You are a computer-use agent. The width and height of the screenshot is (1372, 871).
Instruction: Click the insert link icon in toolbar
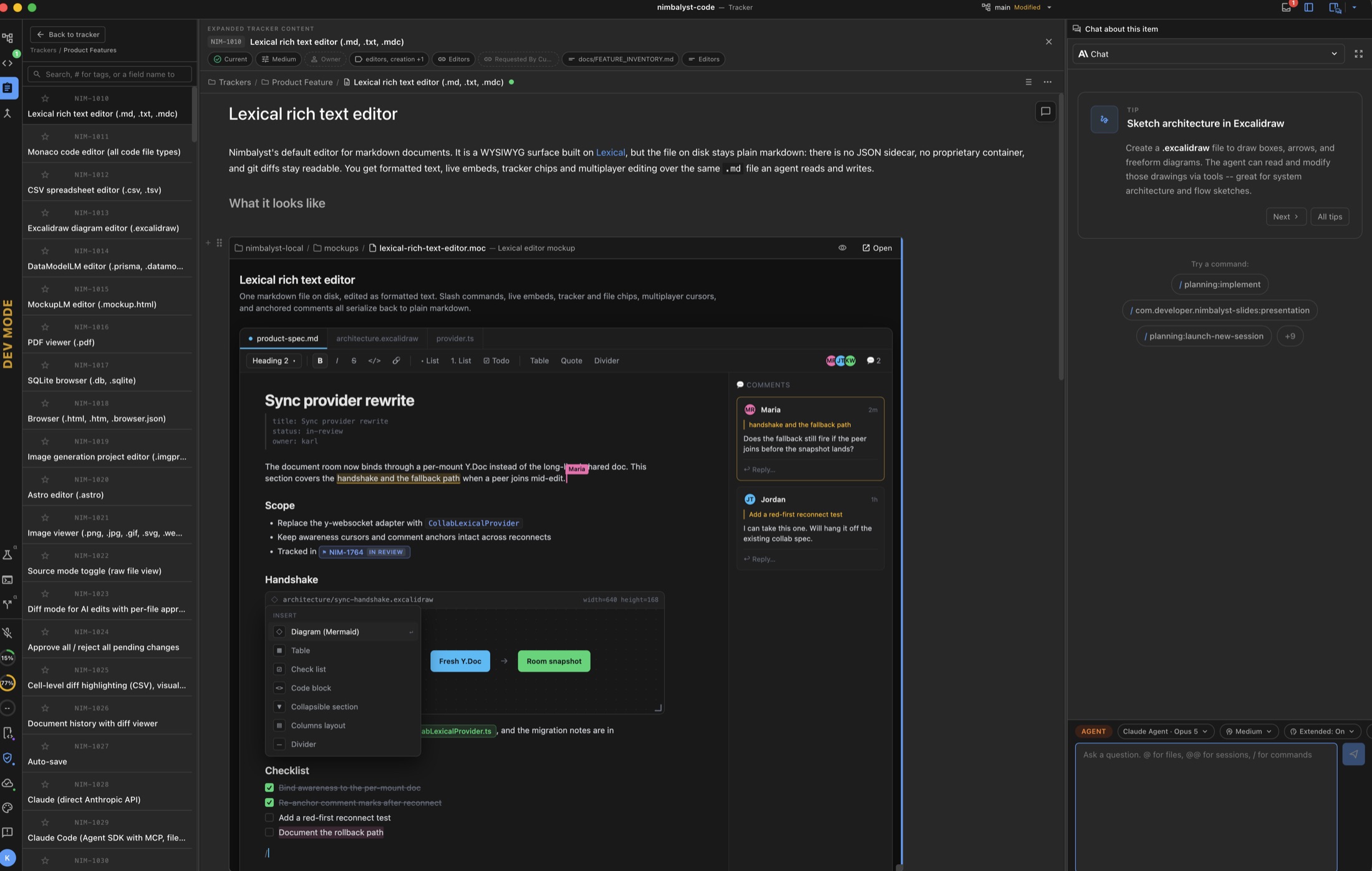(x=396, y=361)
